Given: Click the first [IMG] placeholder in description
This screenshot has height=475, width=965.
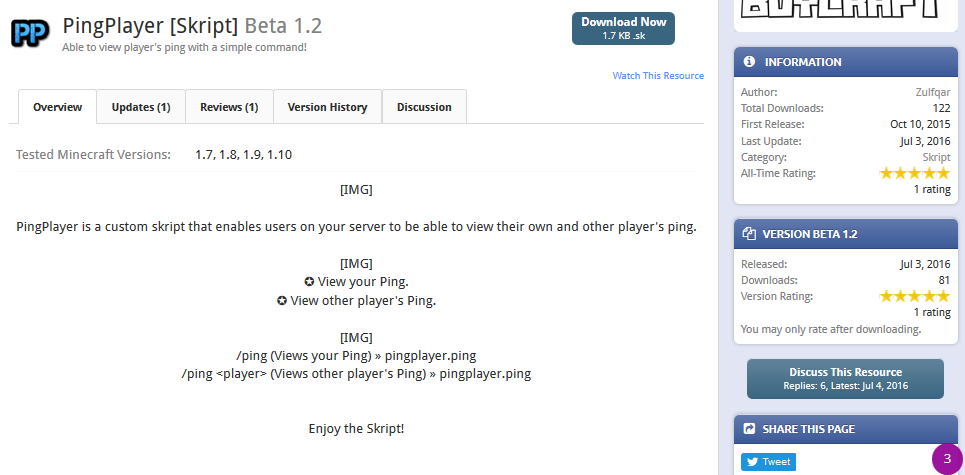Looking at the screenshot, I should pos(356,190).
